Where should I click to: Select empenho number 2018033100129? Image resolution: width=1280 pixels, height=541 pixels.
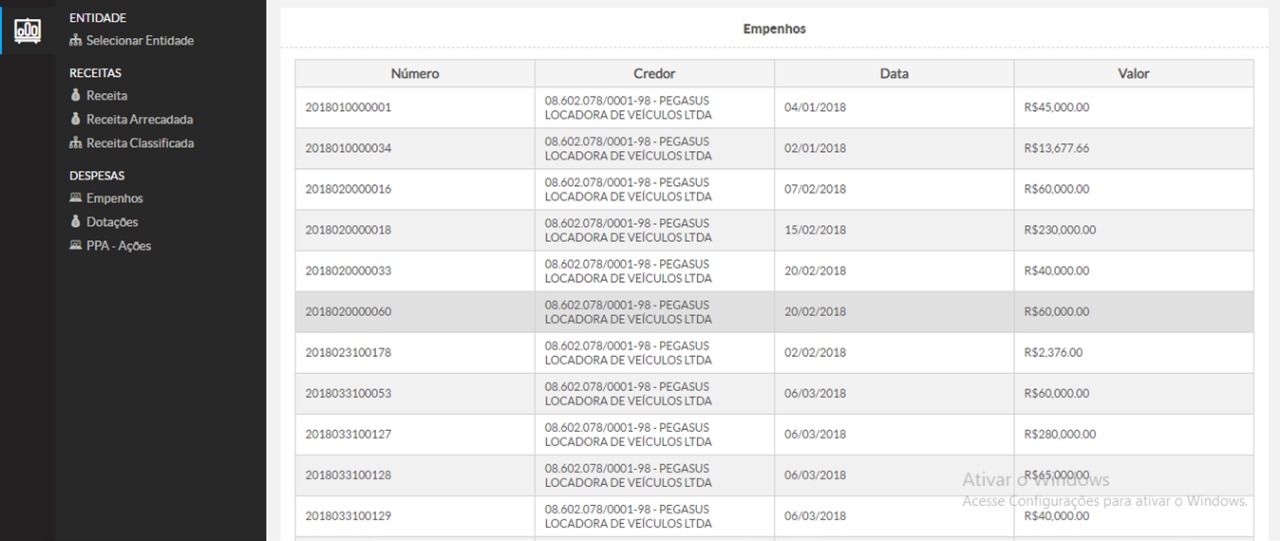coord(348,516)
